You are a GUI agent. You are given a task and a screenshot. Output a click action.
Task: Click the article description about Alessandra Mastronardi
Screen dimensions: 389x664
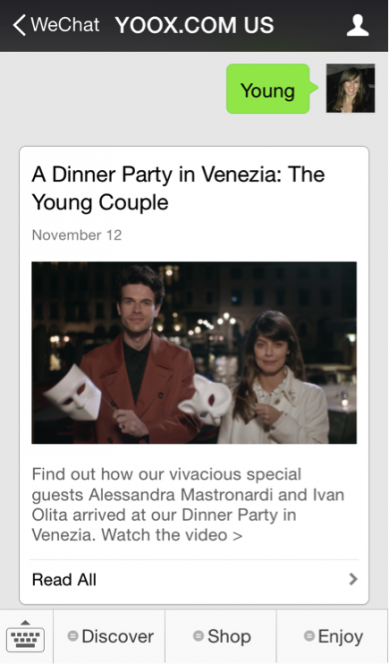[x=188, y=504]
